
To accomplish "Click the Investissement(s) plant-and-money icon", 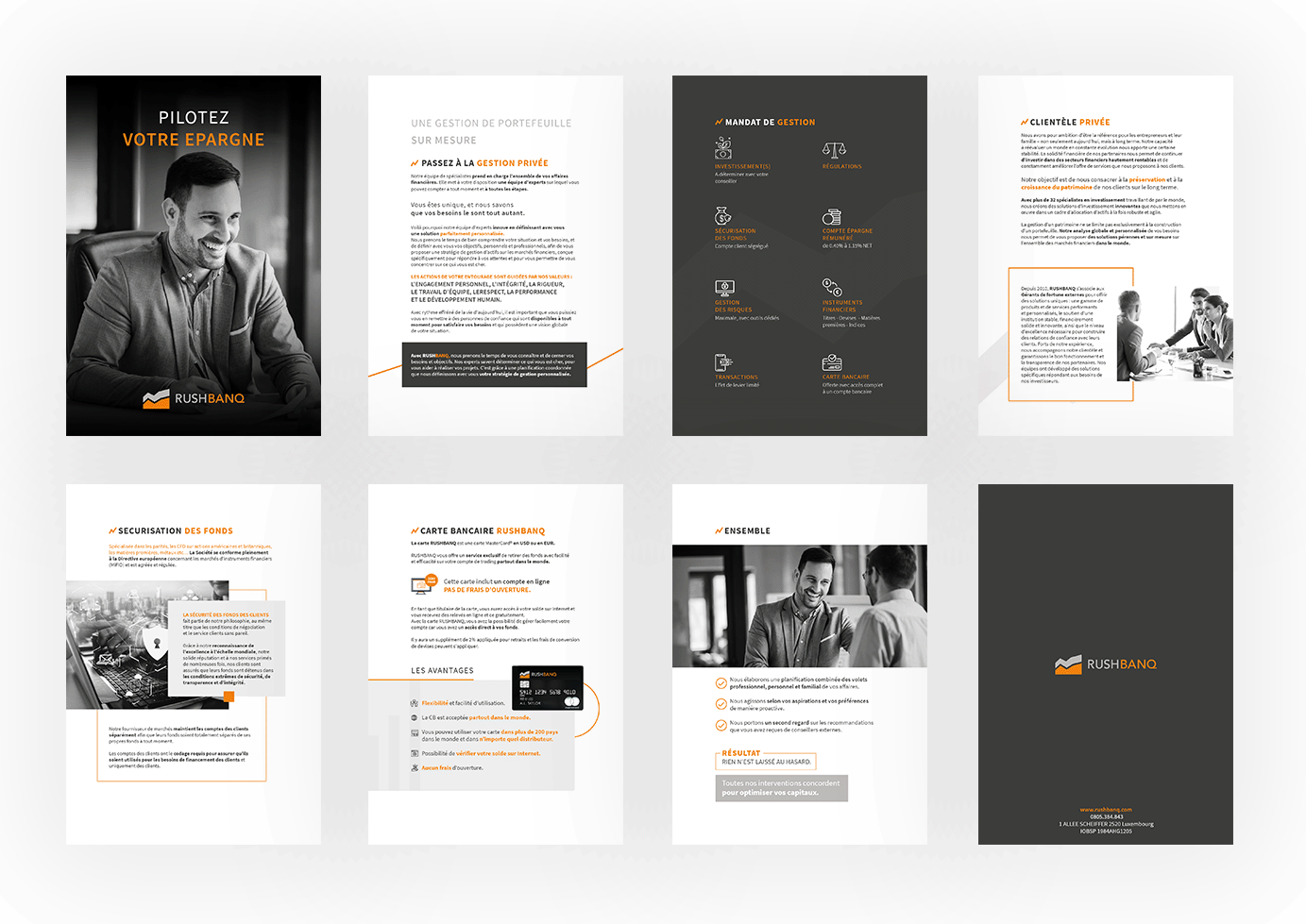I will (x=723, y=148).
